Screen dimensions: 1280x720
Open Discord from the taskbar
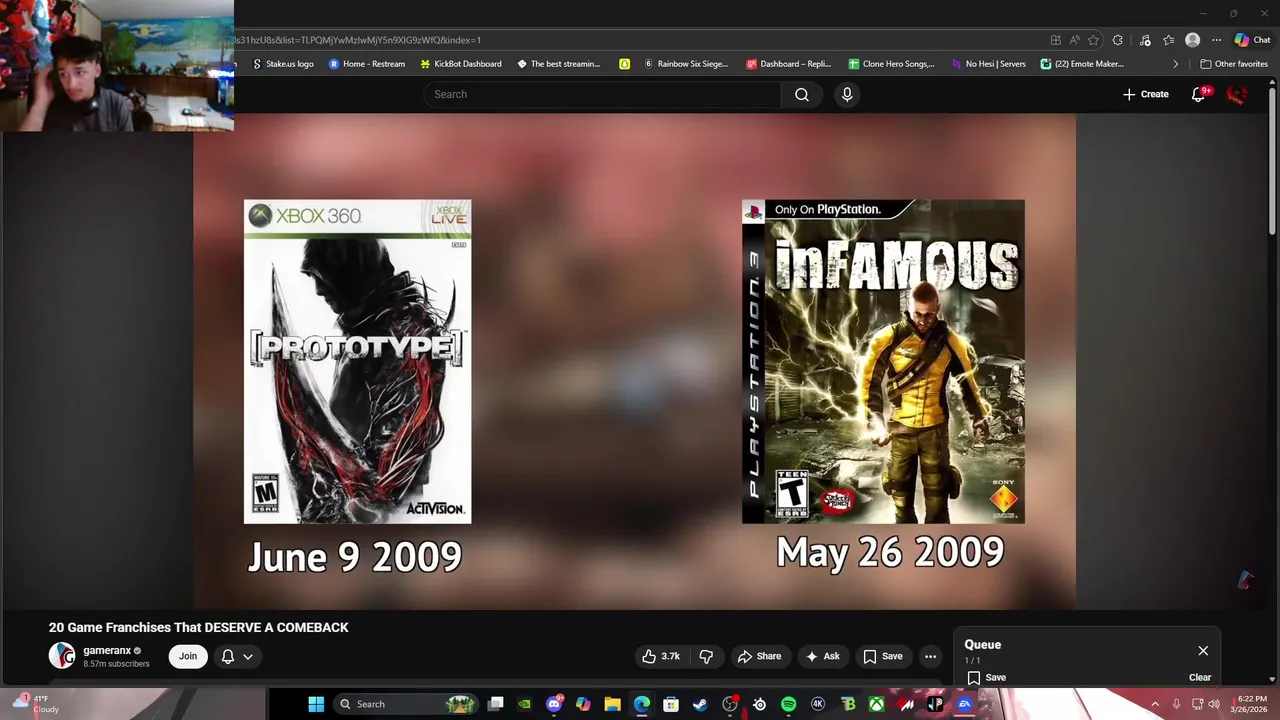[554, 704]
